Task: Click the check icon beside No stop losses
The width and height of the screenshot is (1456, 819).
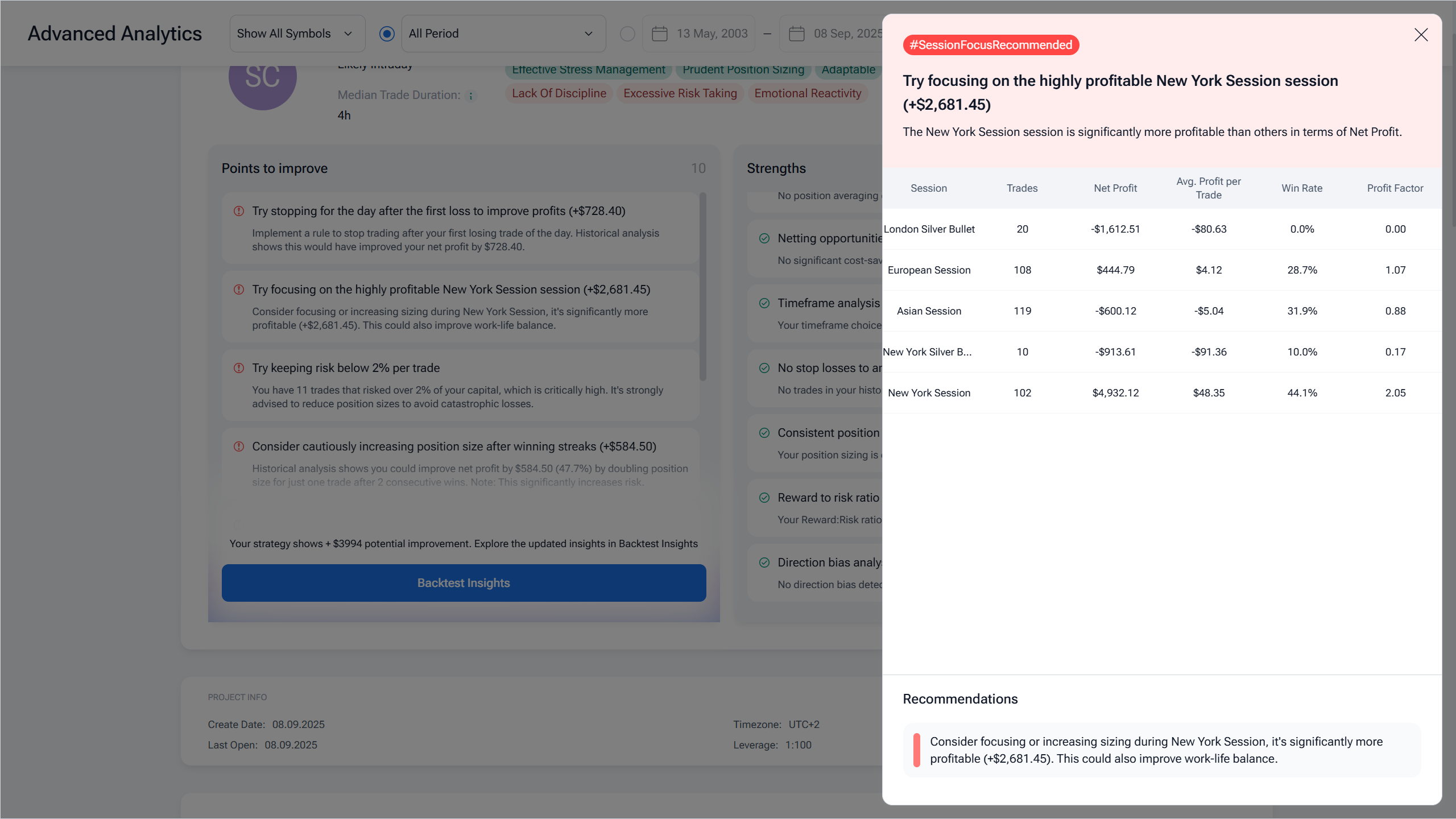Action: pyautogui.click(x=764, y=368)
